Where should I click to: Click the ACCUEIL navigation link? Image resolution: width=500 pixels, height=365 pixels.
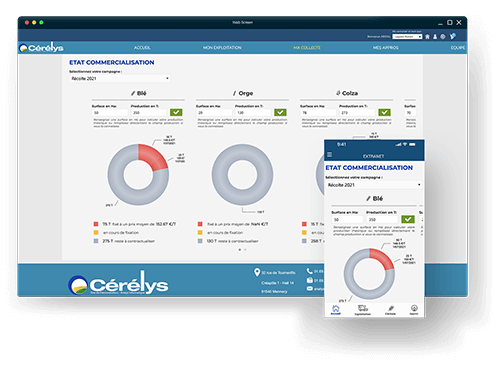[x=142, y=48]
